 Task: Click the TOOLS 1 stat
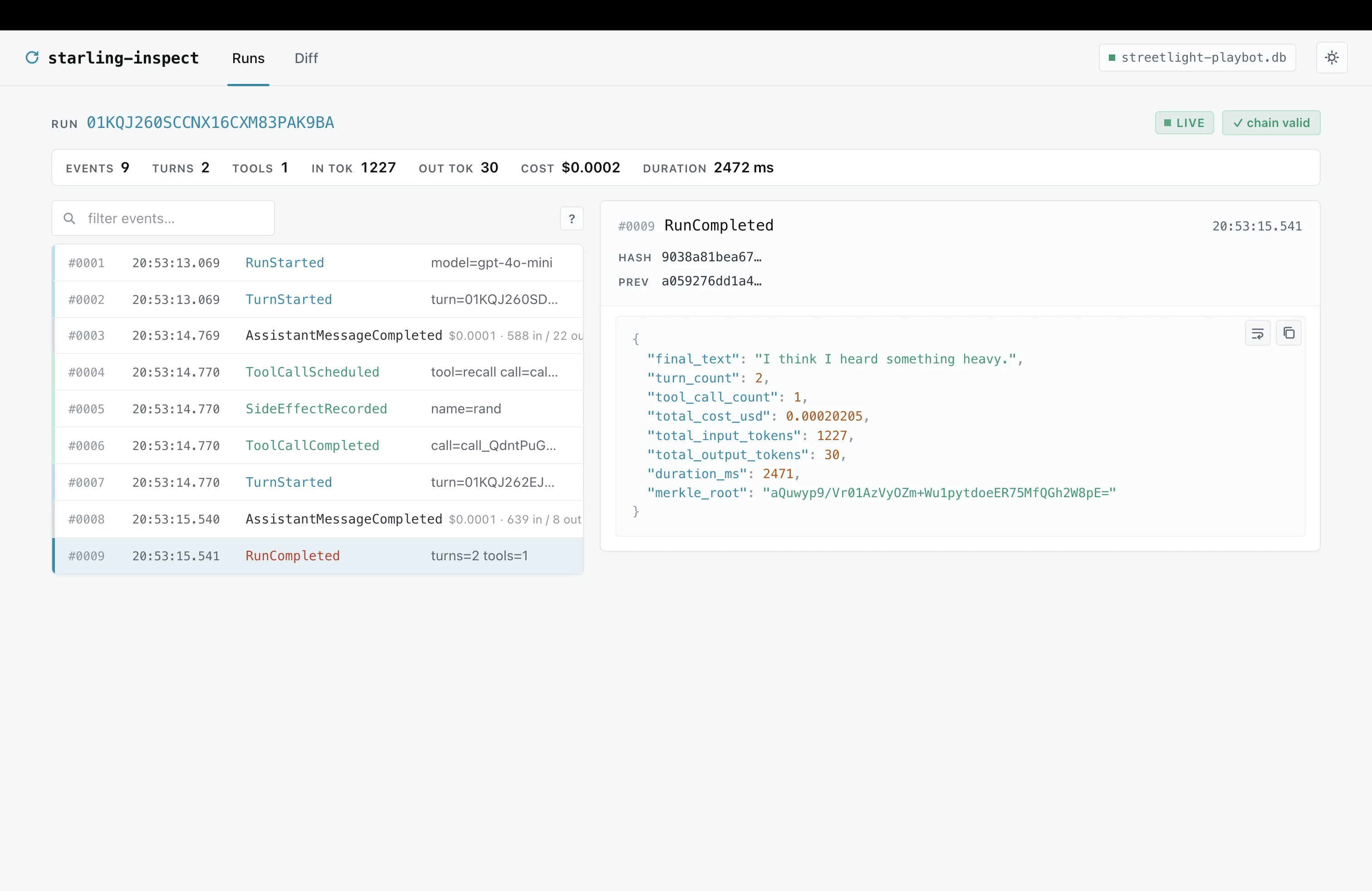(260, 168)
